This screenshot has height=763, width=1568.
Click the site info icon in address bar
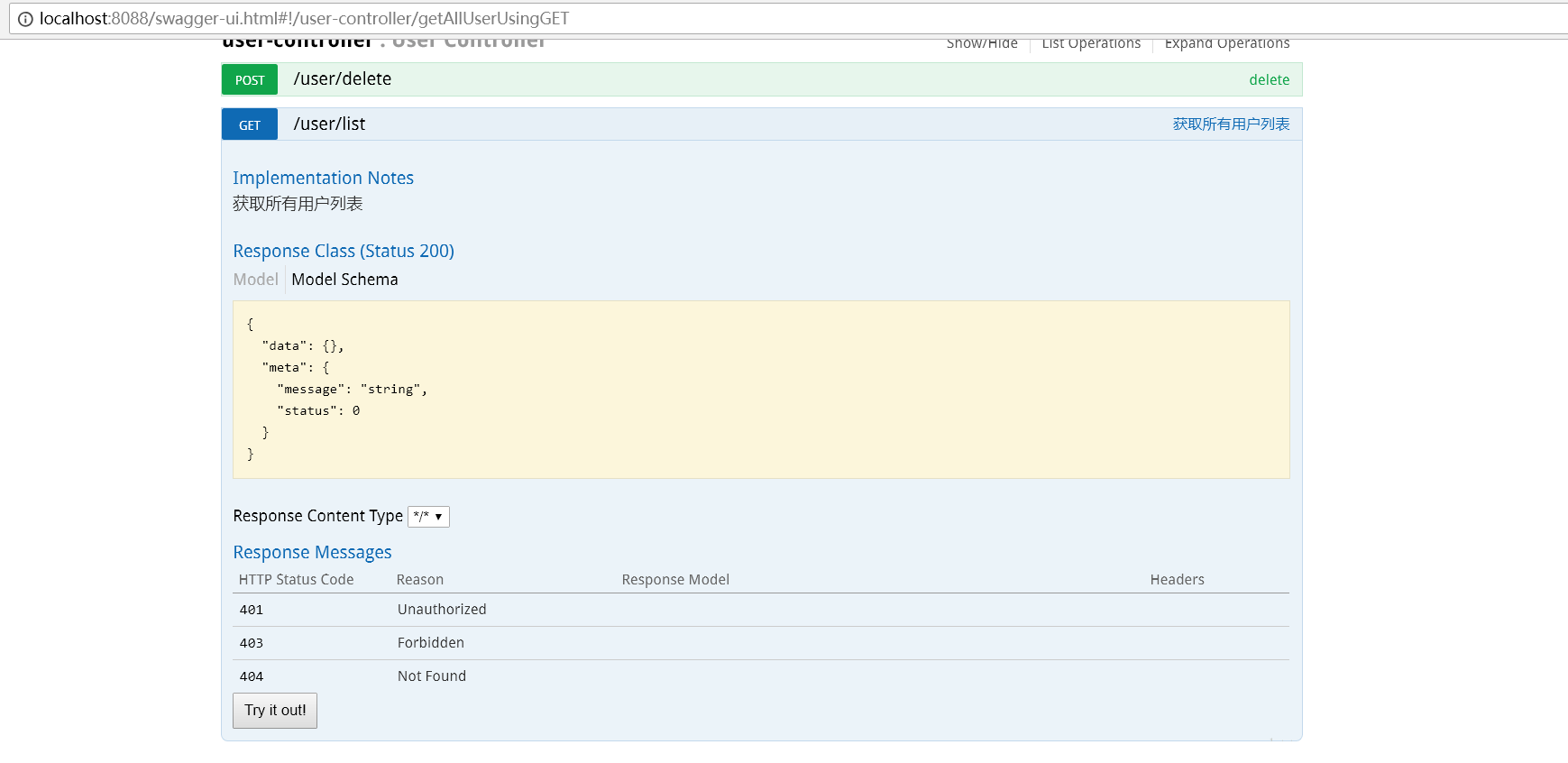click(25, 19)
